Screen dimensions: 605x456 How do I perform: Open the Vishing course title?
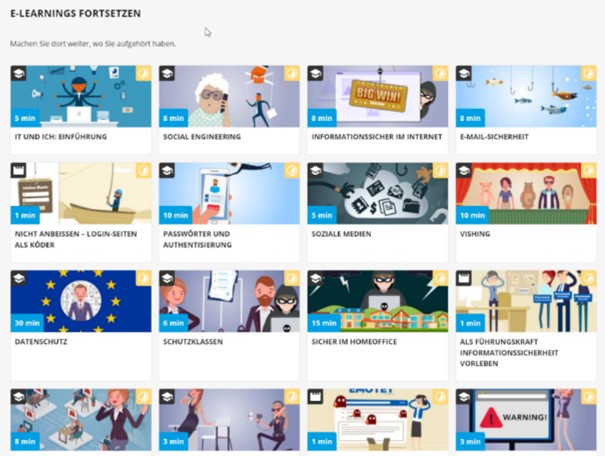475,234
